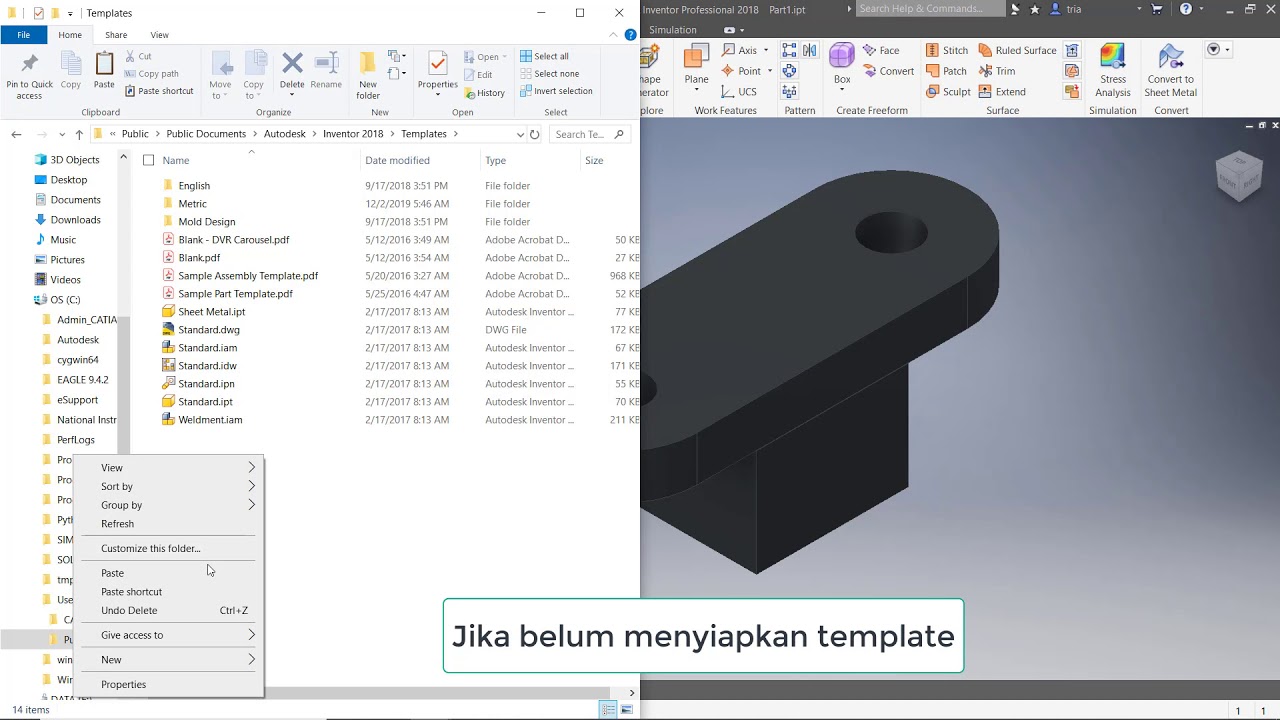Click the Plane tool in Inventor
Image resolution: width=1280 pixels, height=720 pixels.
[x=697, y=68]
